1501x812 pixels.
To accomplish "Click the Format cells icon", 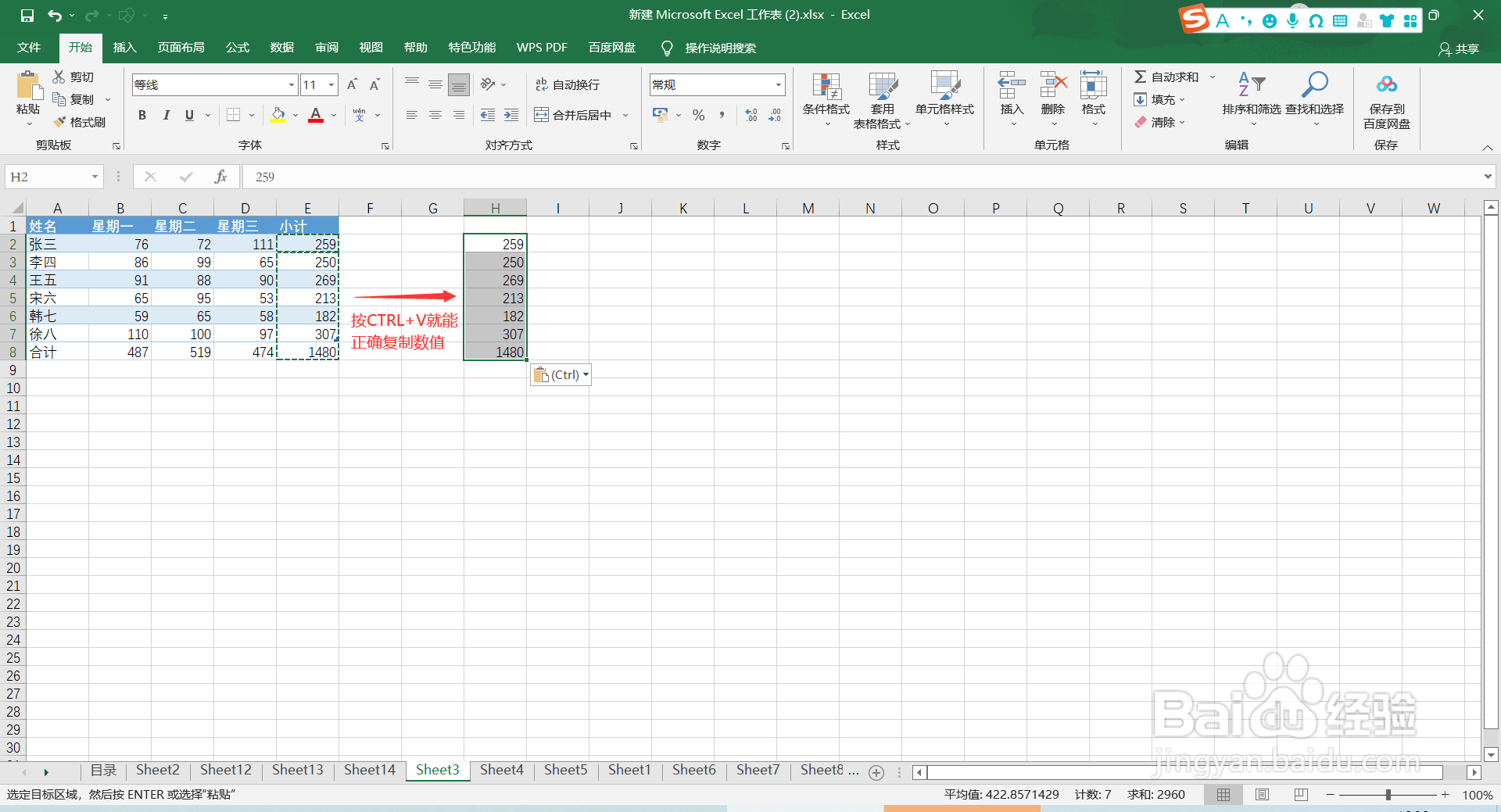I will click(x=1093, y=84).
